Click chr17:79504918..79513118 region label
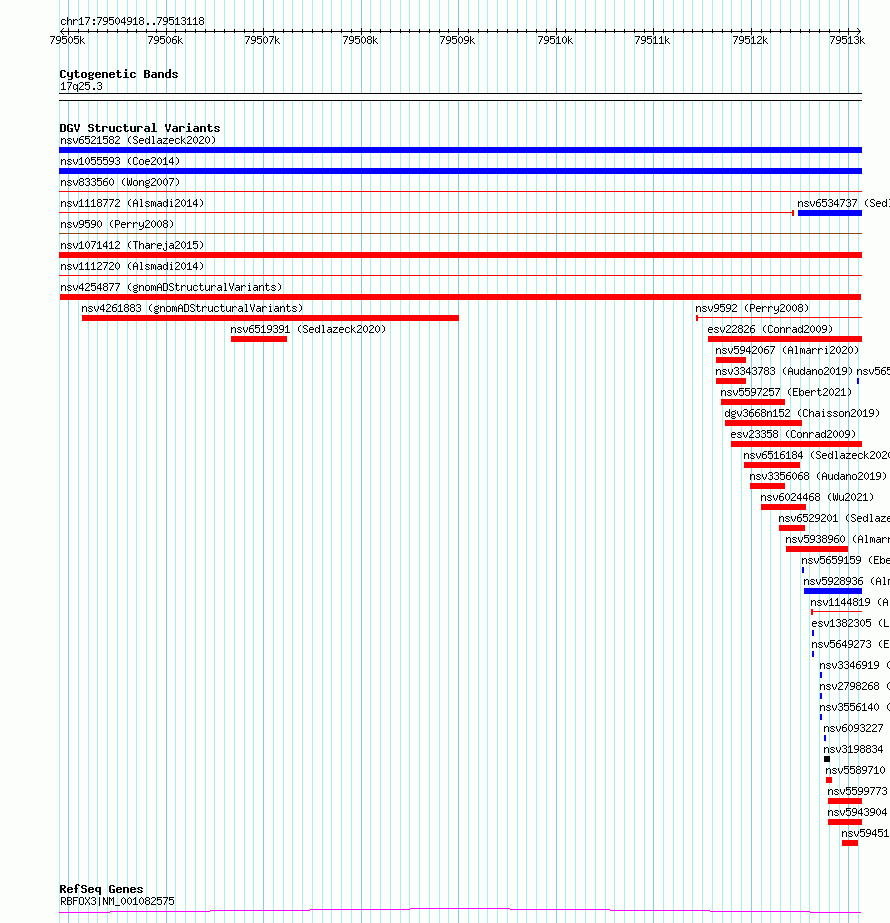The height and width of the screenshot is (923, 890). coord(132,21)
